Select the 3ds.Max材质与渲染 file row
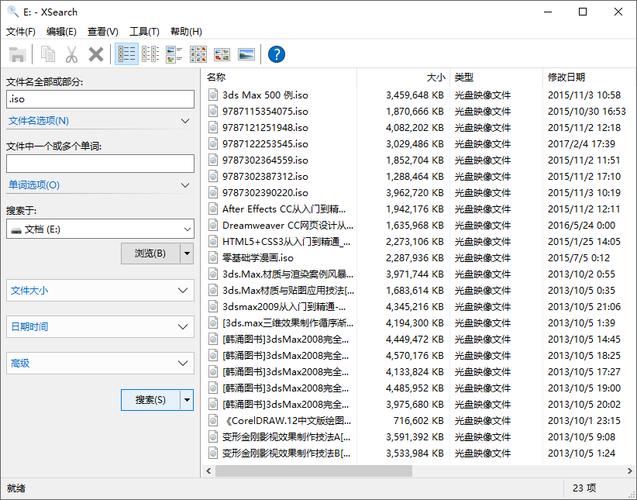Screen dimensions: 637x500 pos(288,274)
